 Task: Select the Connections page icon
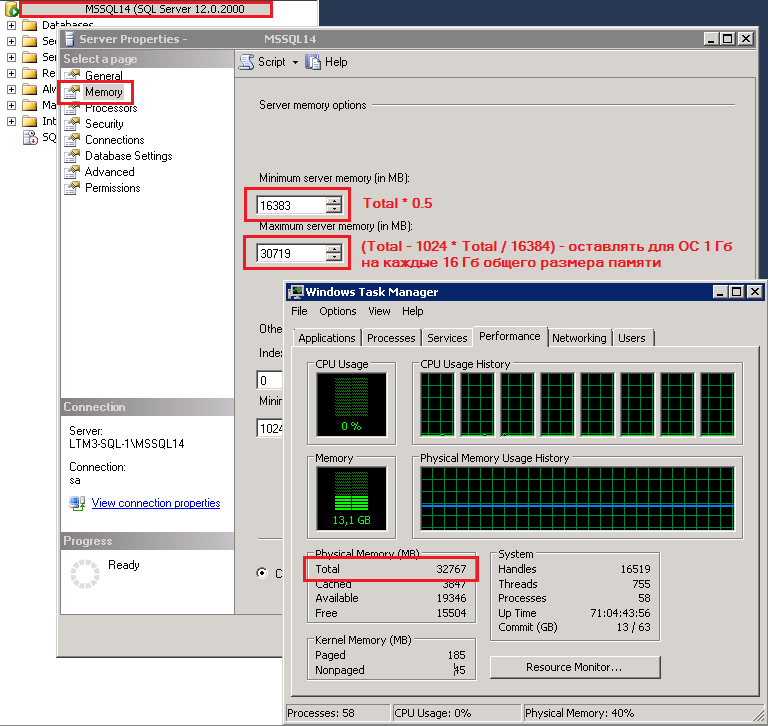tap(72, 140)
